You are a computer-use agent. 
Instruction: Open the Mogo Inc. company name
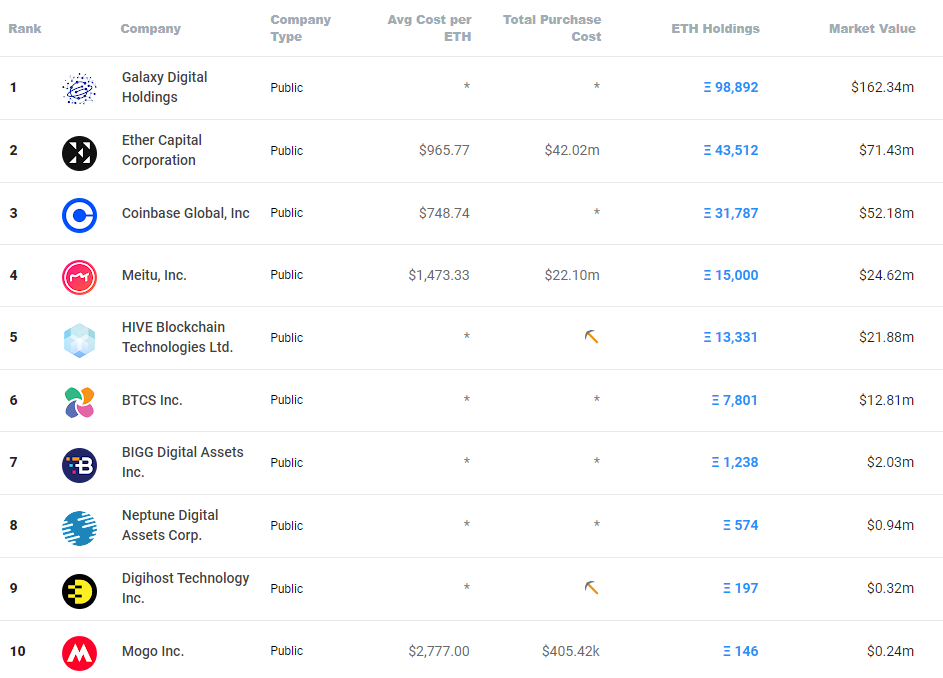[153, 651]
